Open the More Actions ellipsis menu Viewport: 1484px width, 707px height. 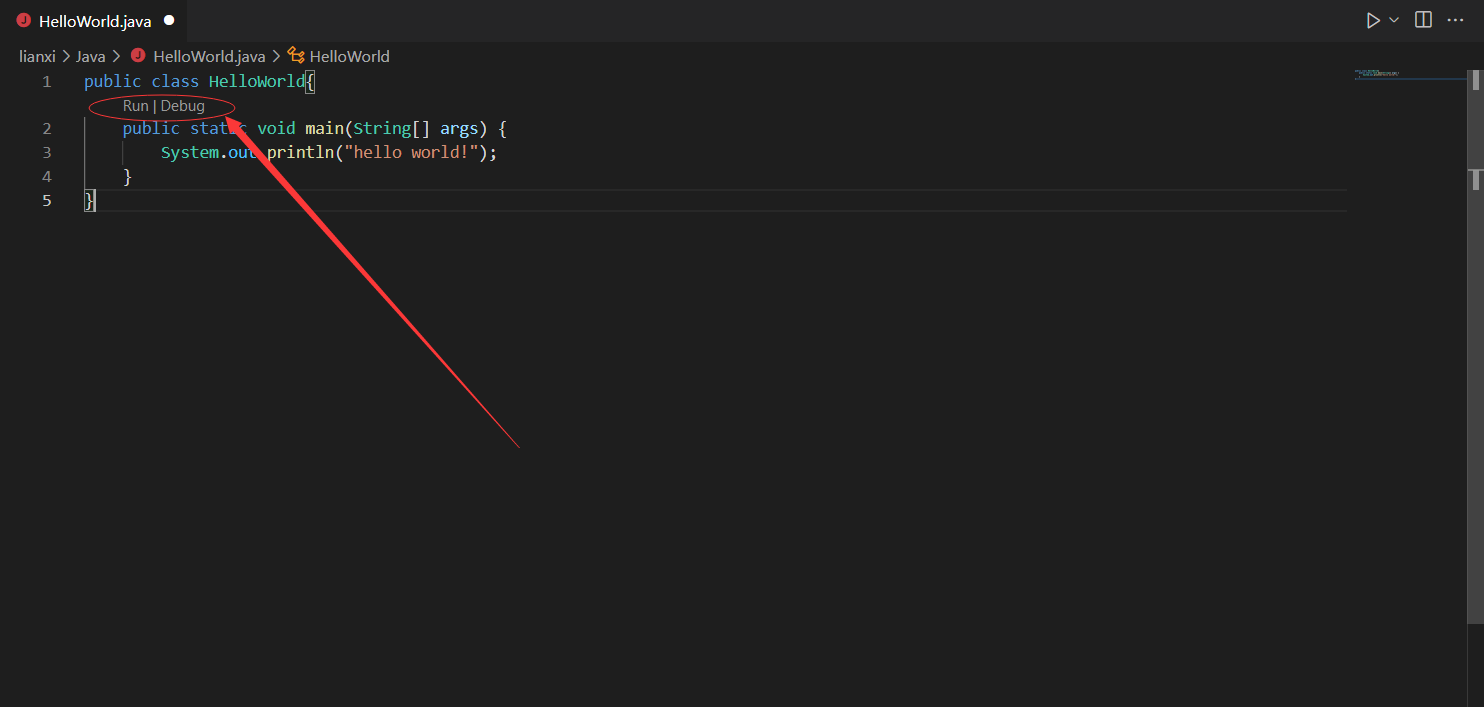point(1455,19)
